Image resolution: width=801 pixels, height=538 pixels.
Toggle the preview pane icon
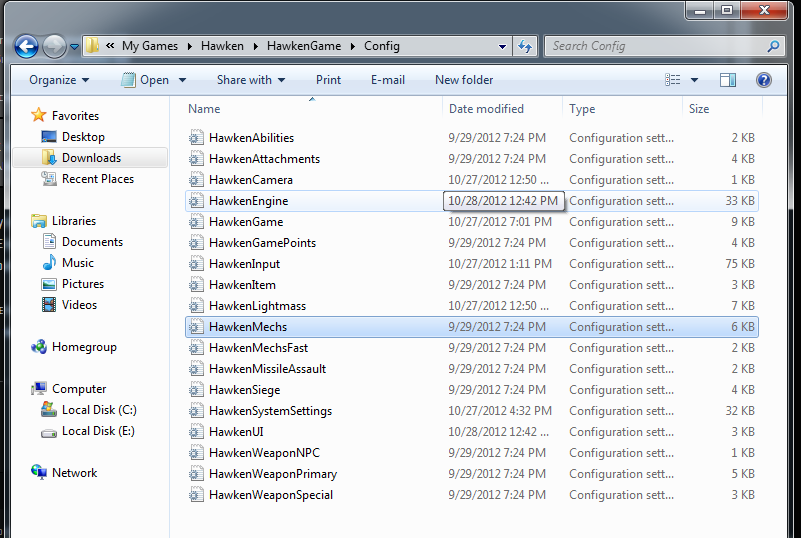click(728, 80)
